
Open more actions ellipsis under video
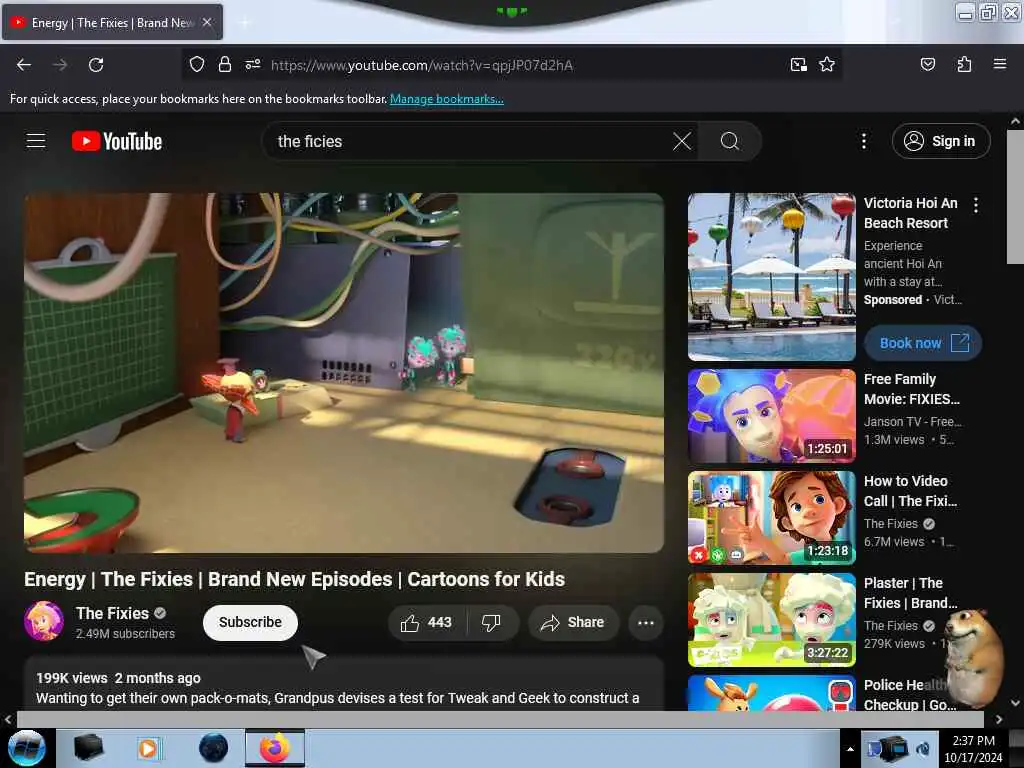pos(645,622)
